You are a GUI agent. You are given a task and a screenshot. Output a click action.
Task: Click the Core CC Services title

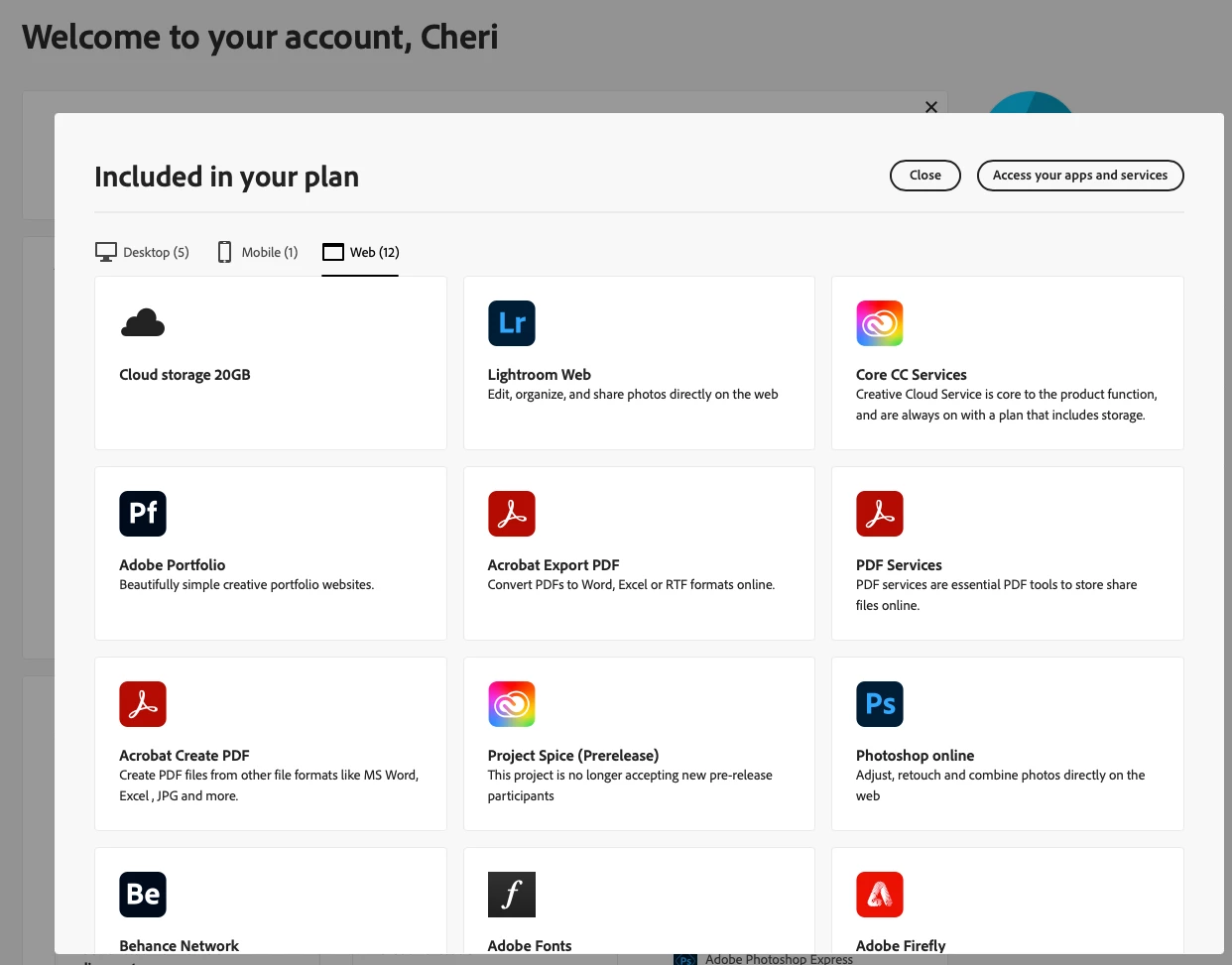click(x=912, y=375)
